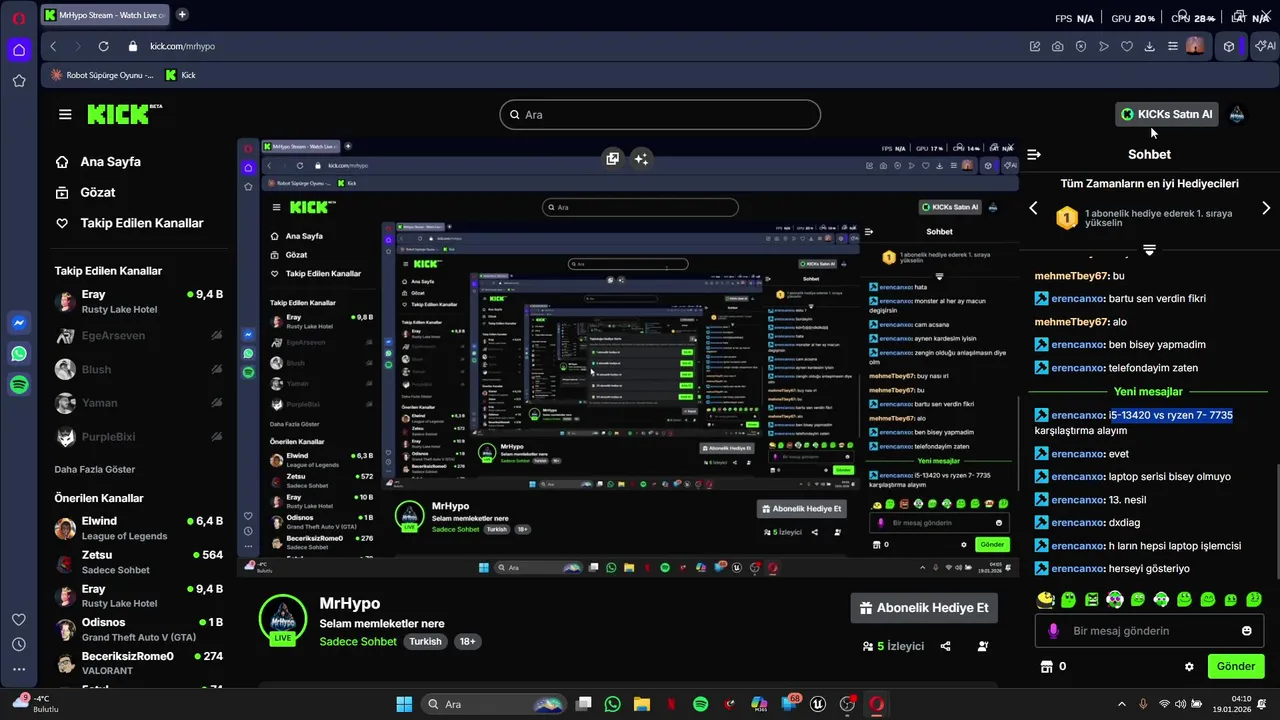Collapse the chat panel with arrow icon
Viewport: 1280px width, 720px height.
tap(1034, 154)
